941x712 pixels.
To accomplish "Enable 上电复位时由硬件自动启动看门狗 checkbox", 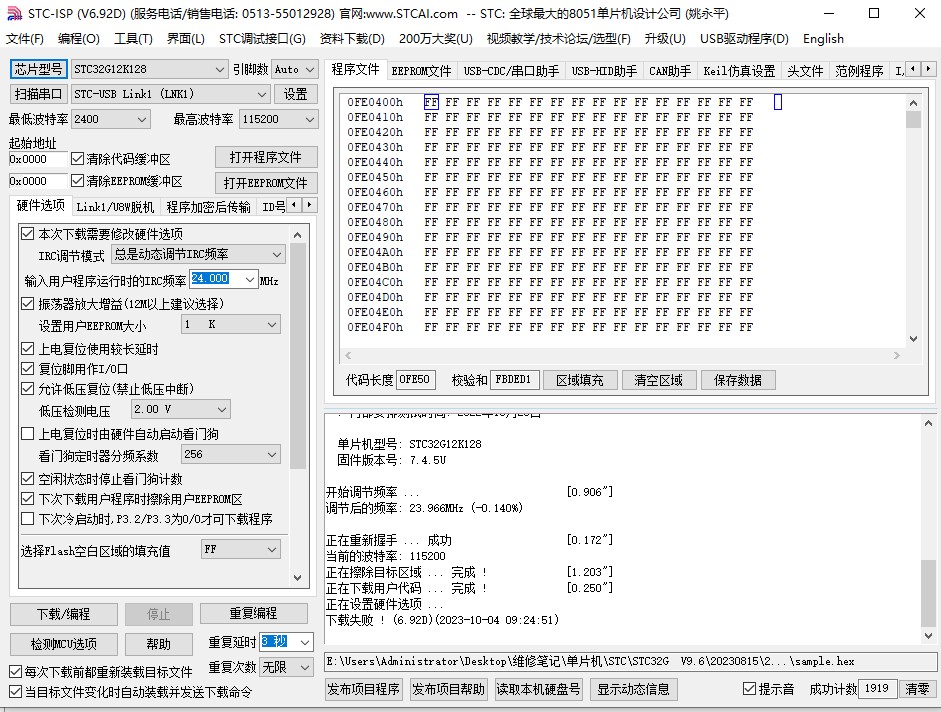I will point(28,433).
